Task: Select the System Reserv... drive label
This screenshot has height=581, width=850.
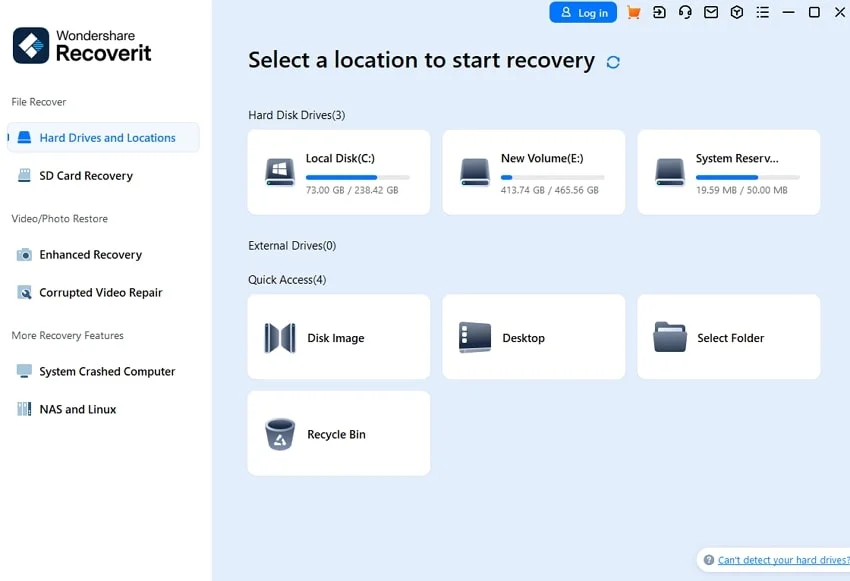Action: coord(737,158)
